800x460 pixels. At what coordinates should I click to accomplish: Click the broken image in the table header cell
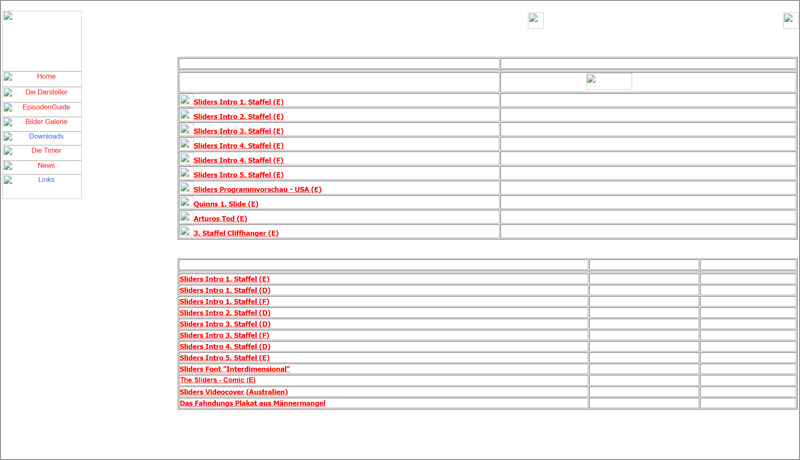pyautogui.click(x=609, y=82)
